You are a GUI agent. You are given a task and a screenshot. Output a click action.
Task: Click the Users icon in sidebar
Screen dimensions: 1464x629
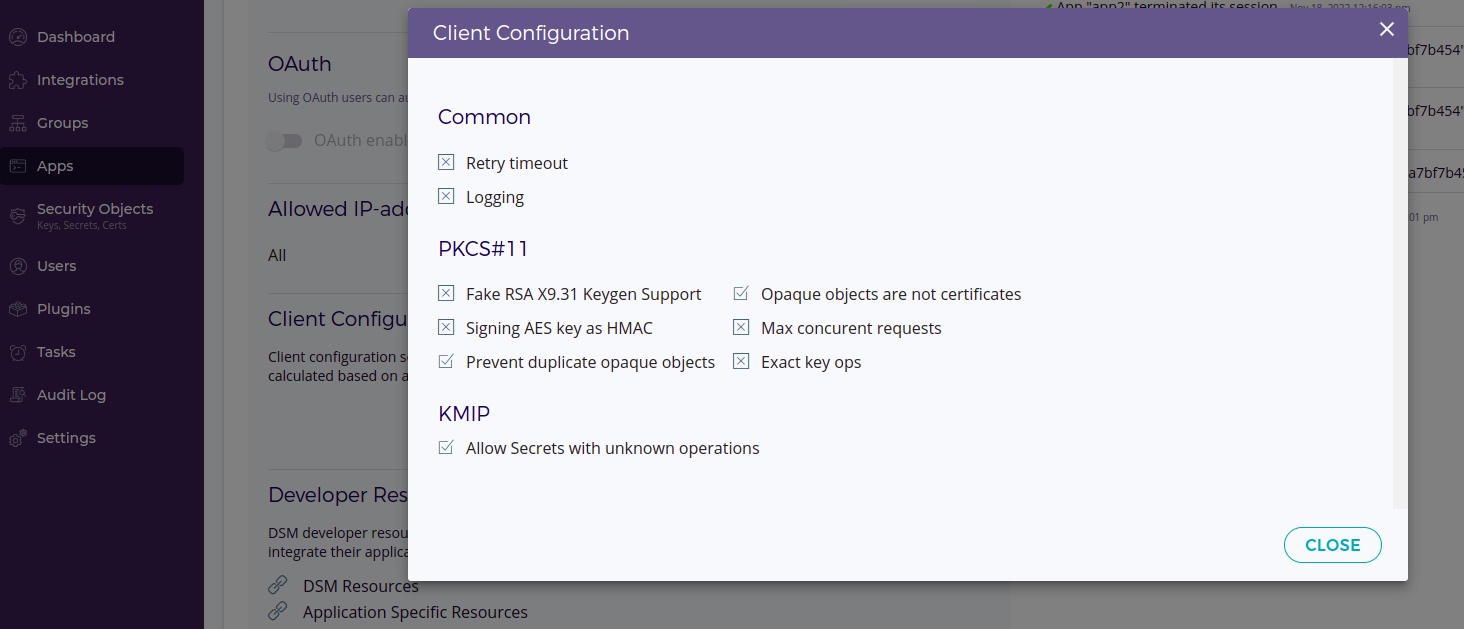click(18, 266)
